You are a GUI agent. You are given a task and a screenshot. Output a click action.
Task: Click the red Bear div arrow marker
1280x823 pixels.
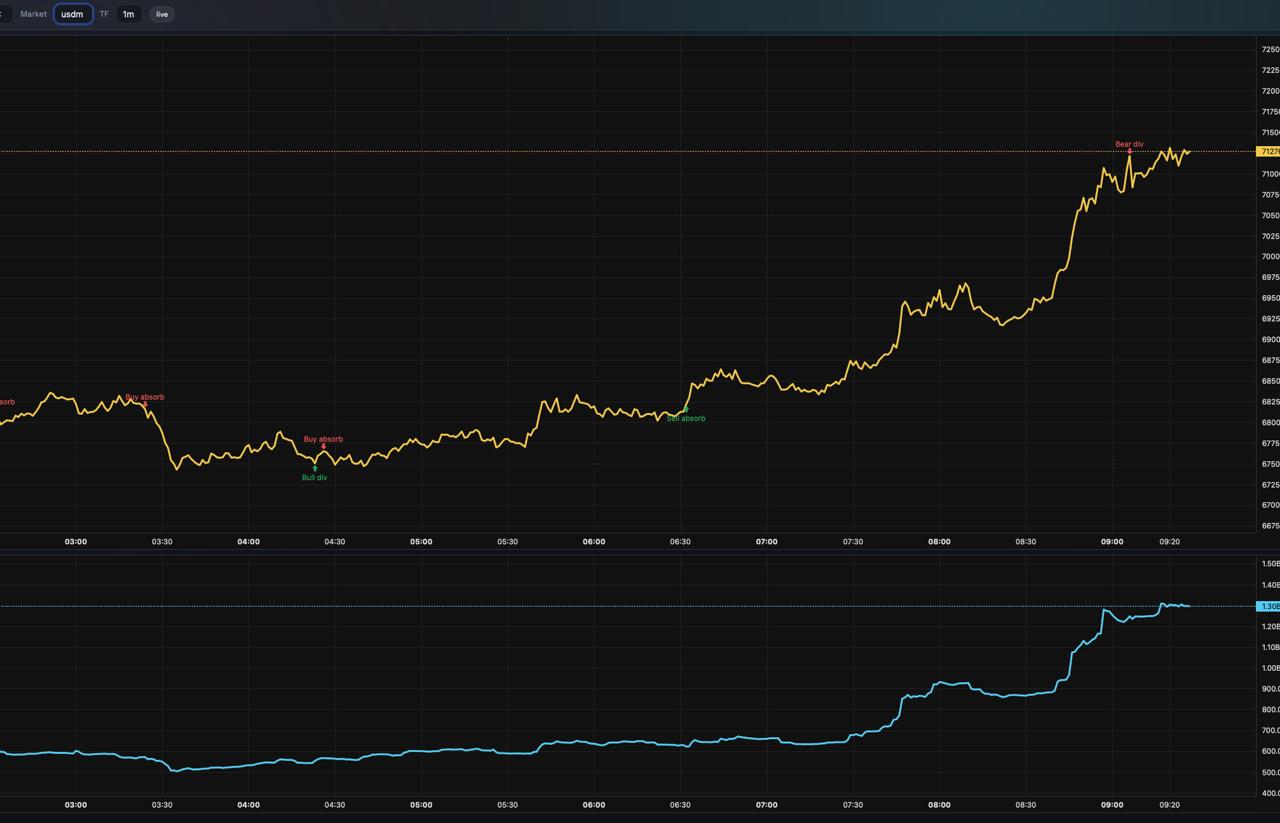click(1129, 152)
